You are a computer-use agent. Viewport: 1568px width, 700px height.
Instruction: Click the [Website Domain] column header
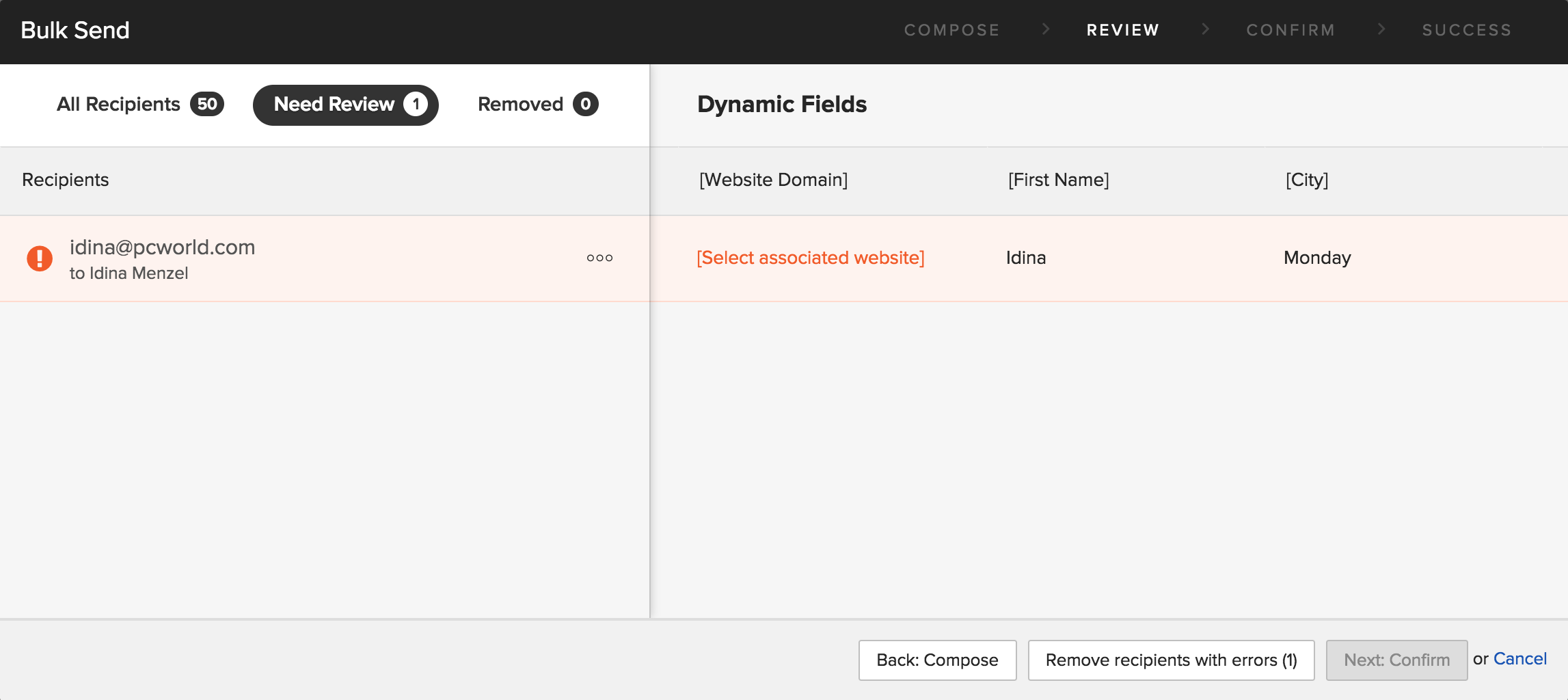774,180
